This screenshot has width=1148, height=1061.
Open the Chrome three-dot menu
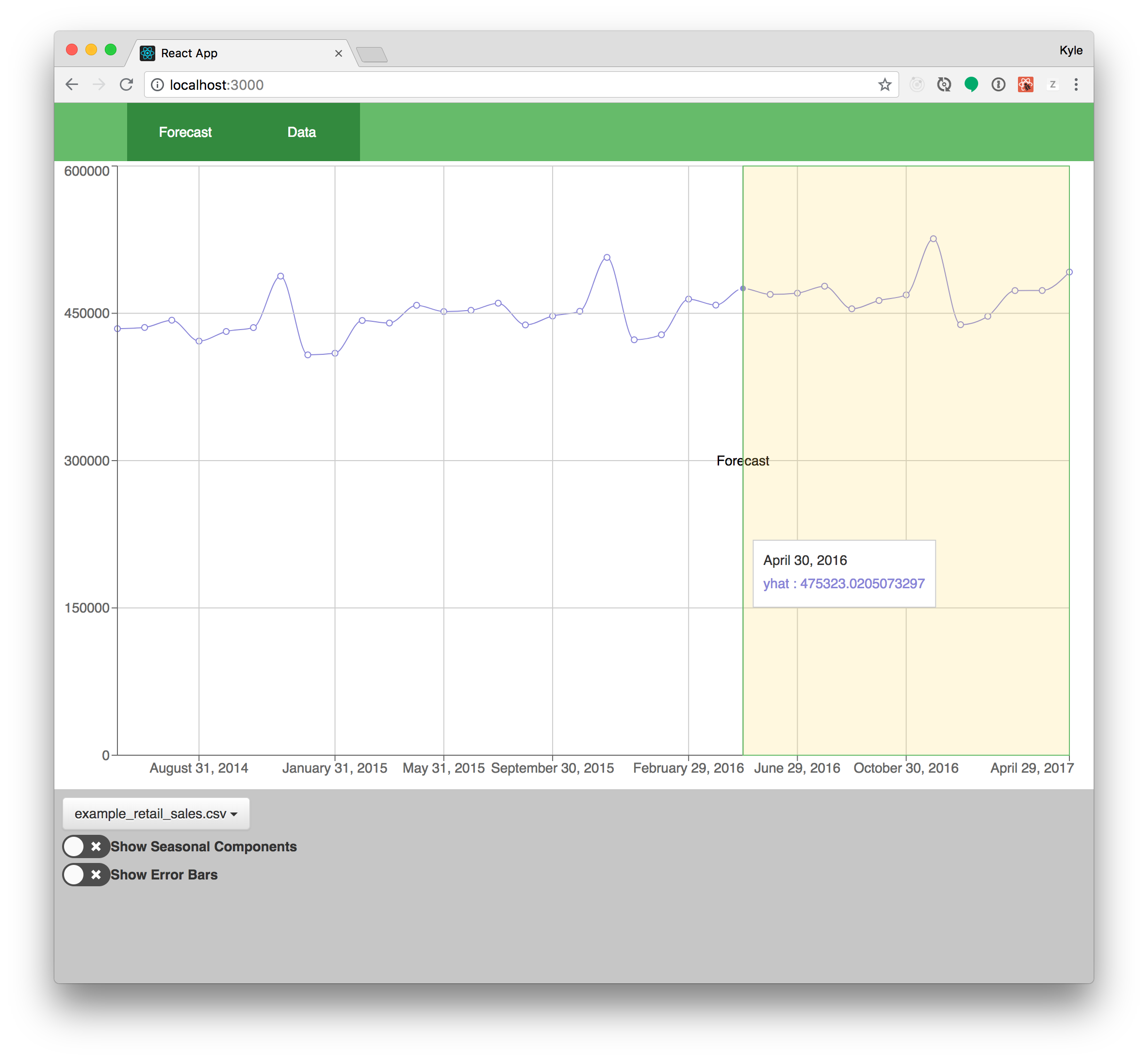(1076, 84)
